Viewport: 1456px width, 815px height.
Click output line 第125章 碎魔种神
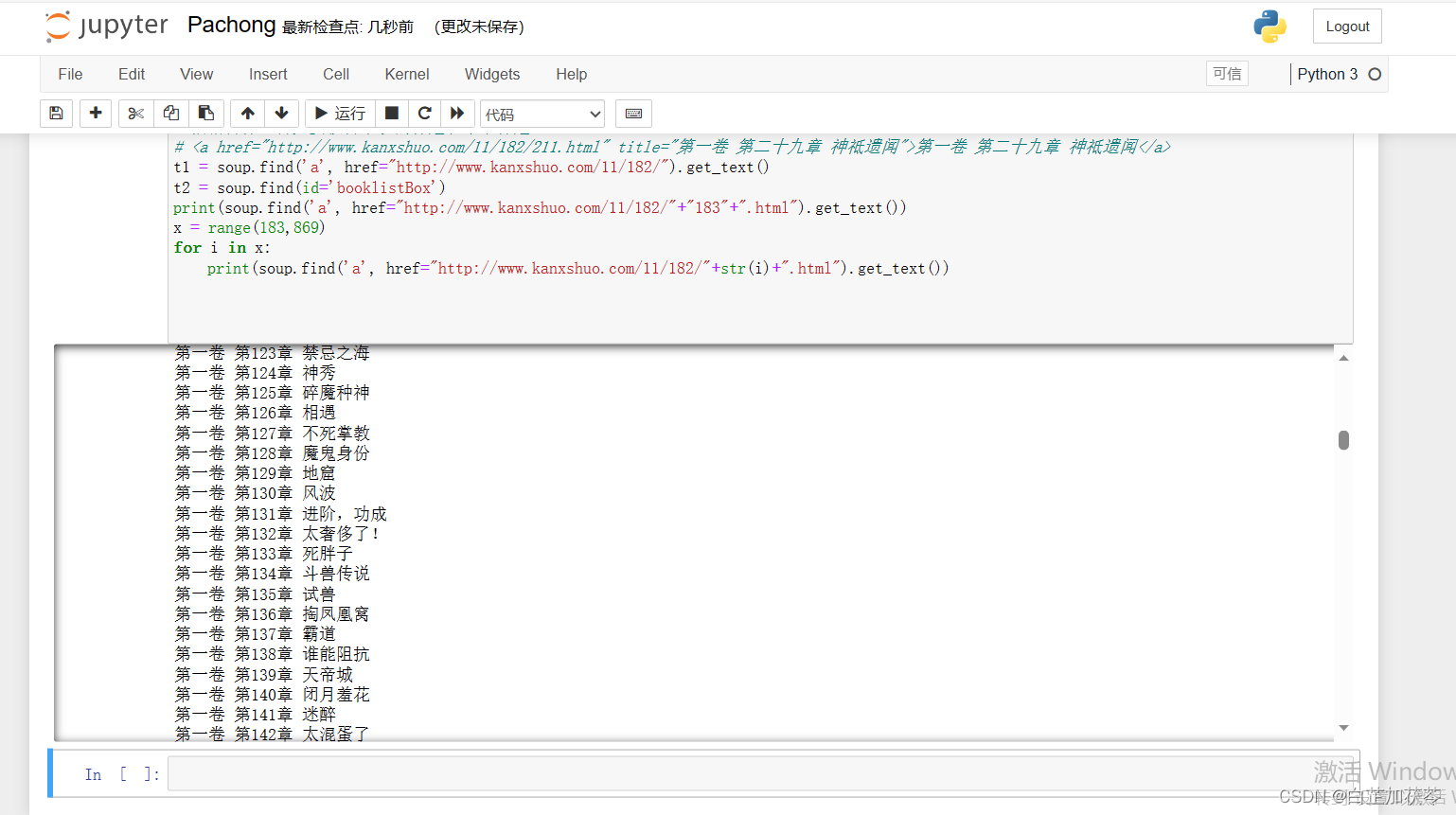pyautogui.click(x=273, y=393)
